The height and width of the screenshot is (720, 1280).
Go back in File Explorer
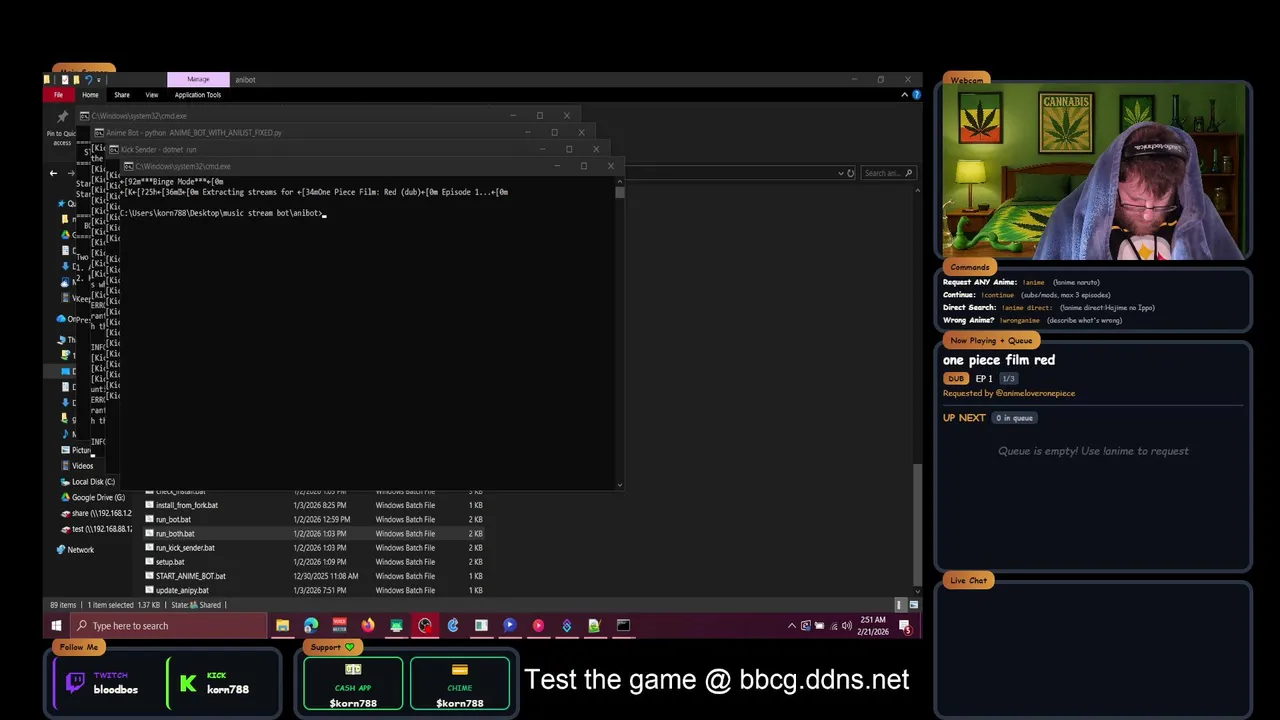[x=54, y=173]
